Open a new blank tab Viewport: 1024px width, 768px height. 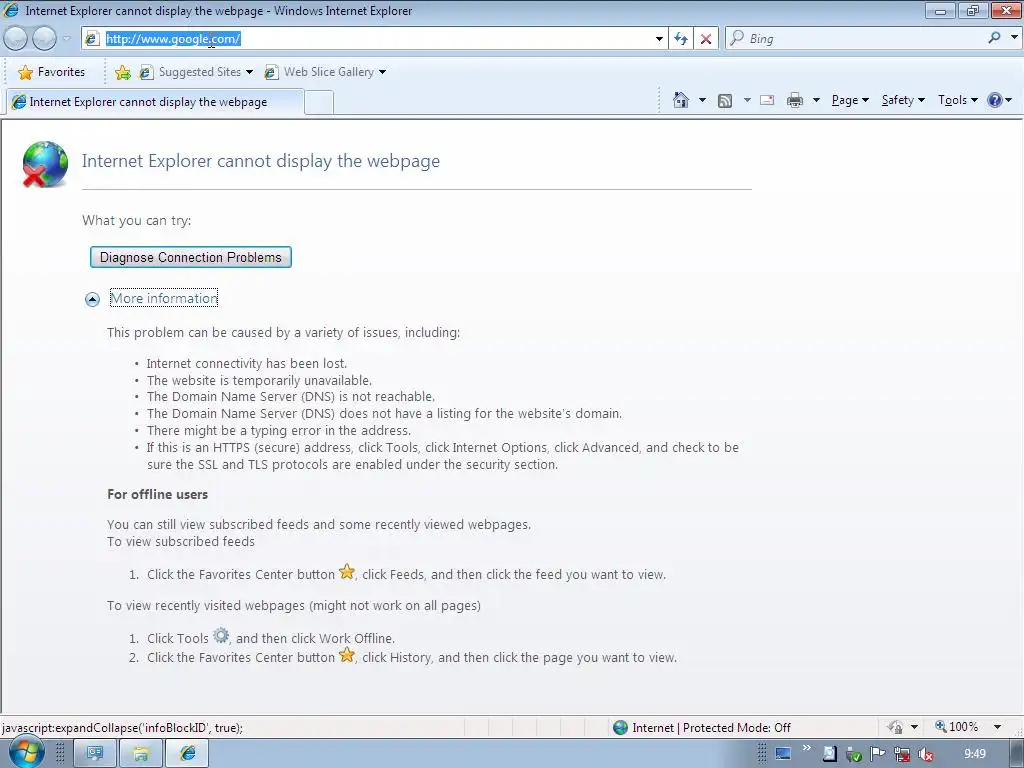pyautogui.click(x=319, y=103)
